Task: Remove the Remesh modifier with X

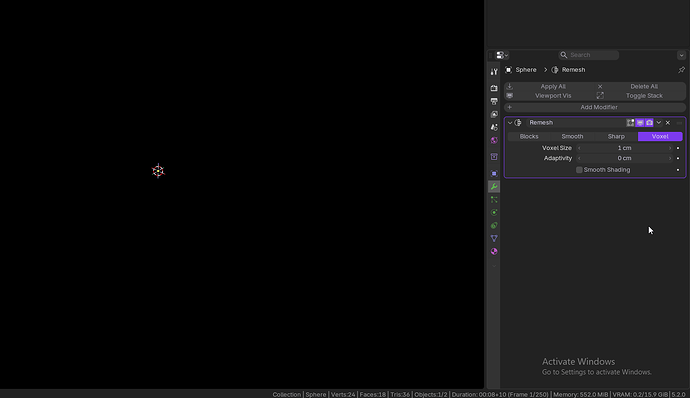Action: point(668,123)
